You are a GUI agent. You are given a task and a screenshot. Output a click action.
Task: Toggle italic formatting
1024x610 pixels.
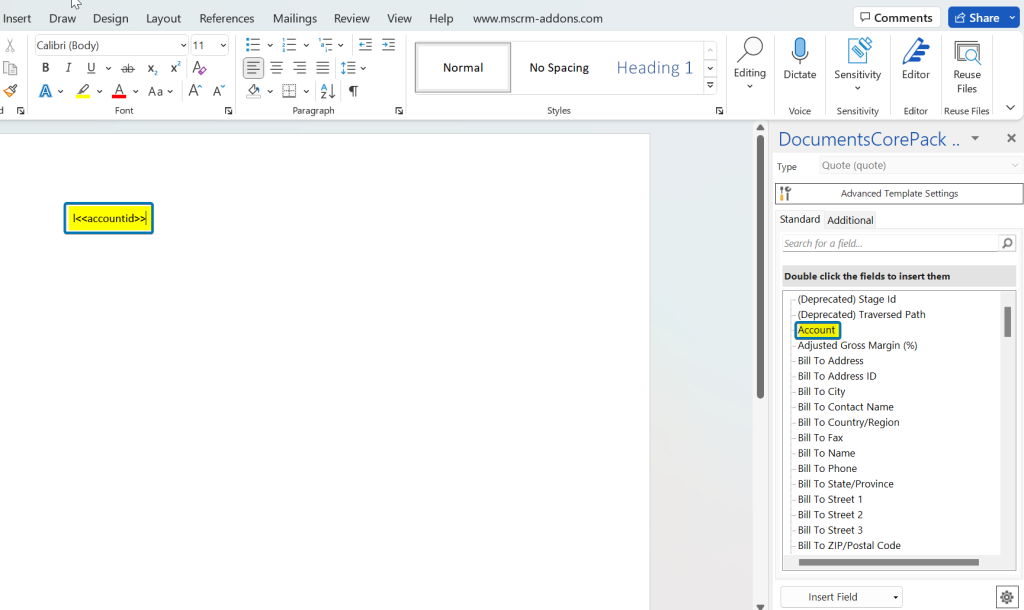pos(66,67)
